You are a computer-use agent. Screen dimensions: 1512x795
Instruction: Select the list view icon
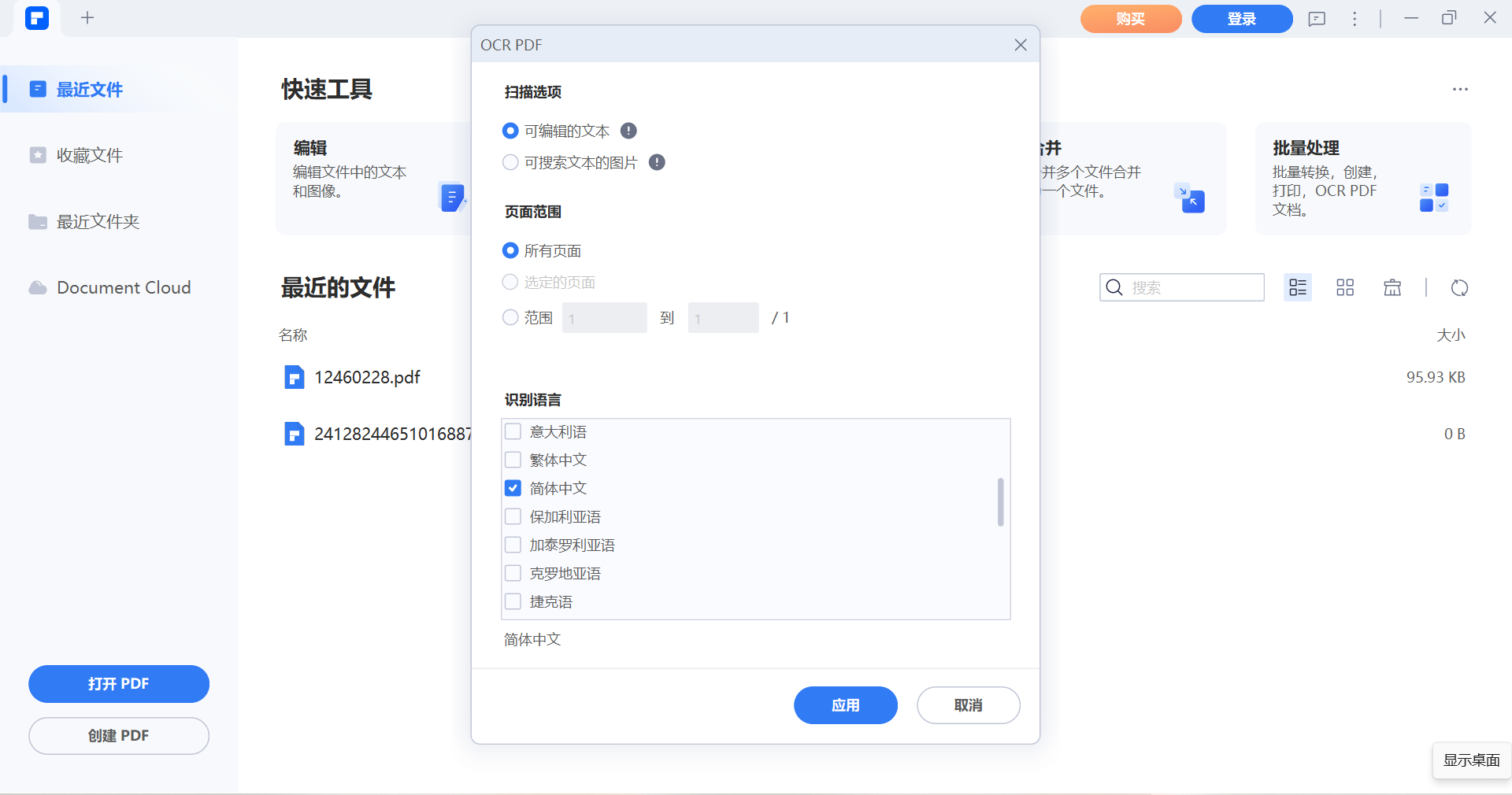pyautogui.click(x=1297, y=287)
